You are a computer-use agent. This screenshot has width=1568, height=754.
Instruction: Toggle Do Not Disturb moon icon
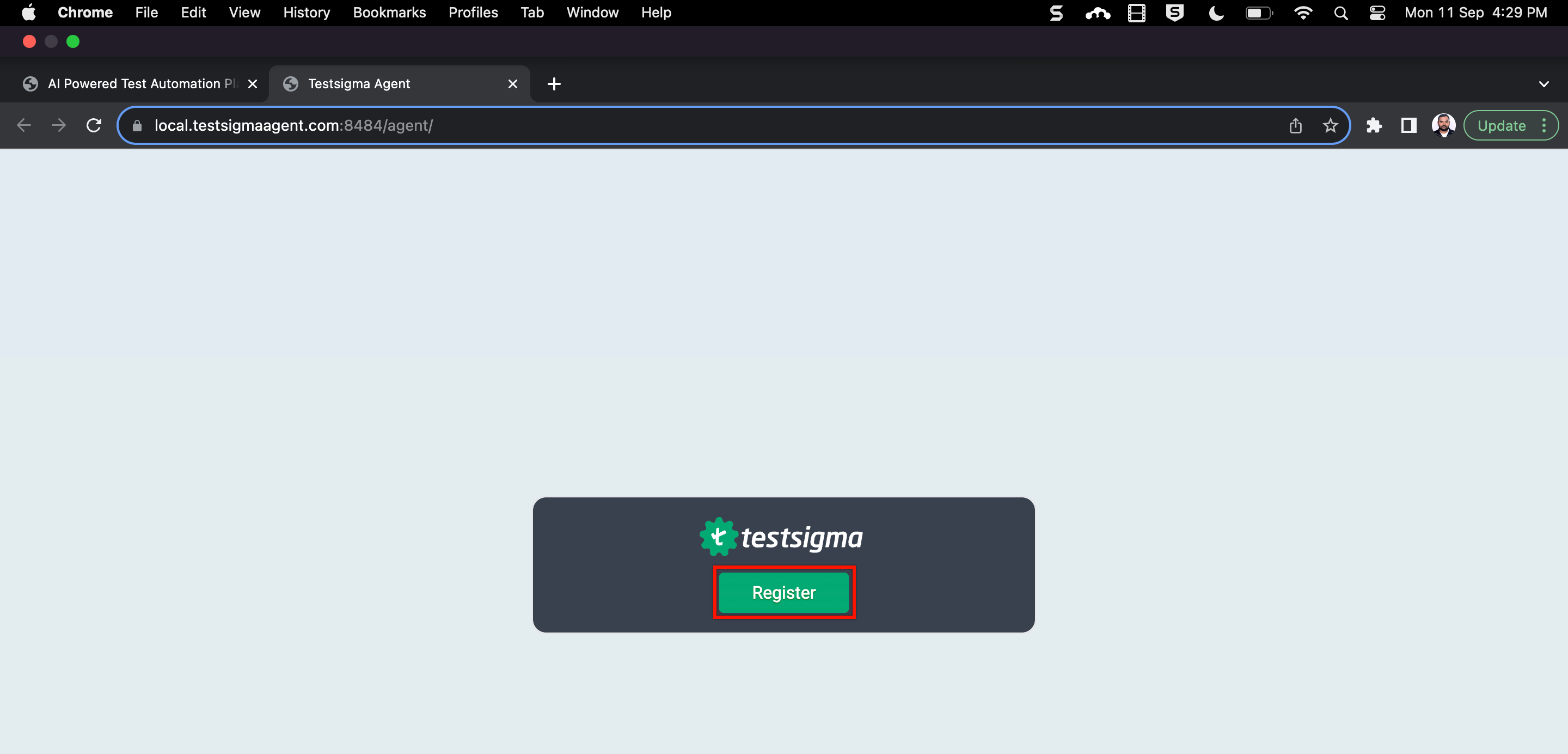[1216, 13]
